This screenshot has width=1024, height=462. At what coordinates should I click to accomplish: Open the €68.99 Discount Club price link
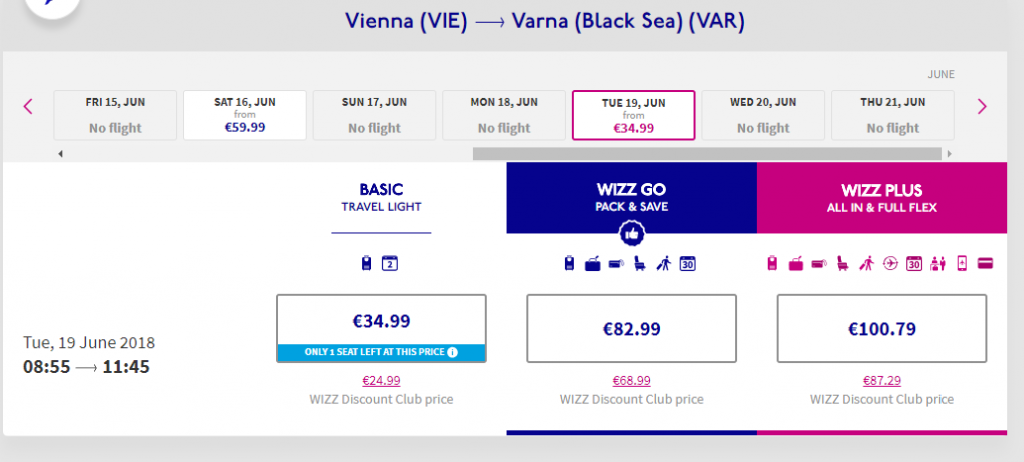click(x=632, y=380)
